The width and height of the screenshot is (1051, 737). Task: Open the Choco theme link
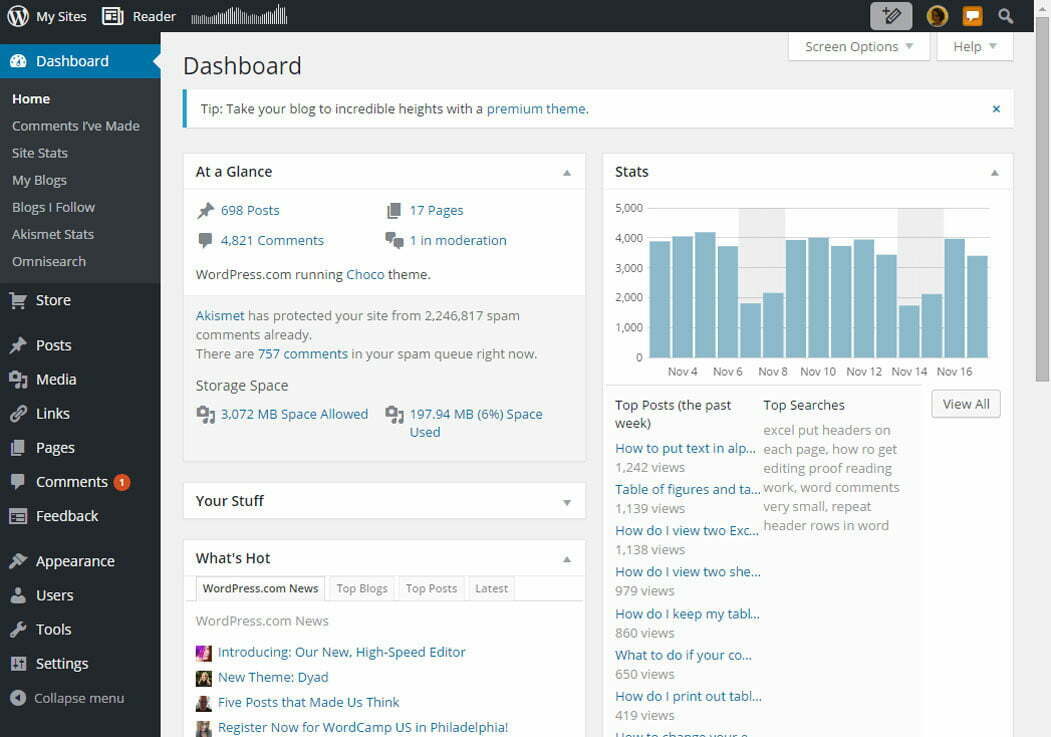(365, 274)
